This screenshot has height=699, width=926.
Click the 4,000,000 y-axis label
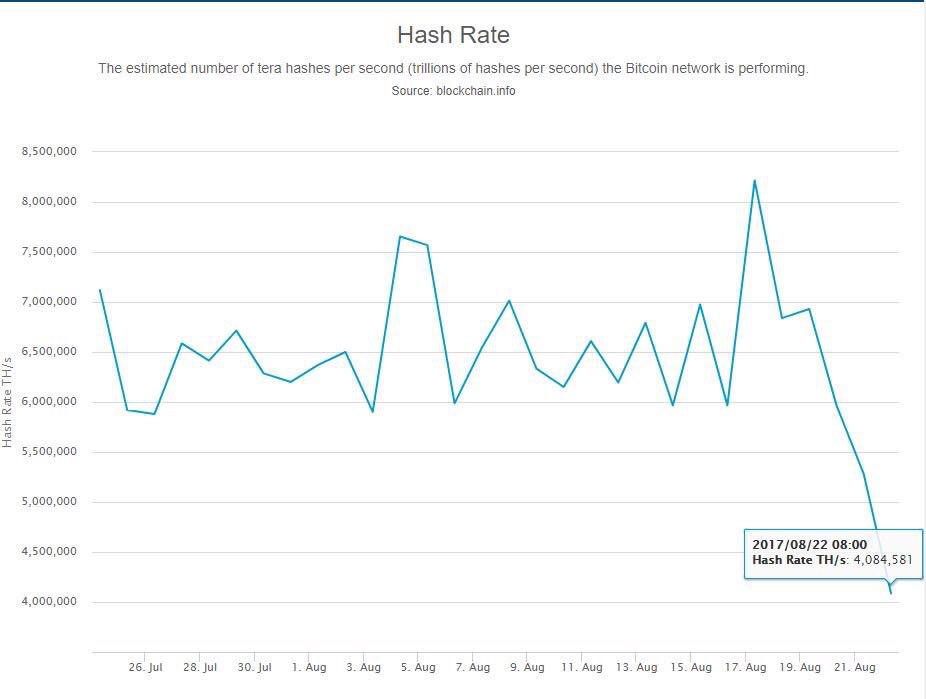(50, 602)
